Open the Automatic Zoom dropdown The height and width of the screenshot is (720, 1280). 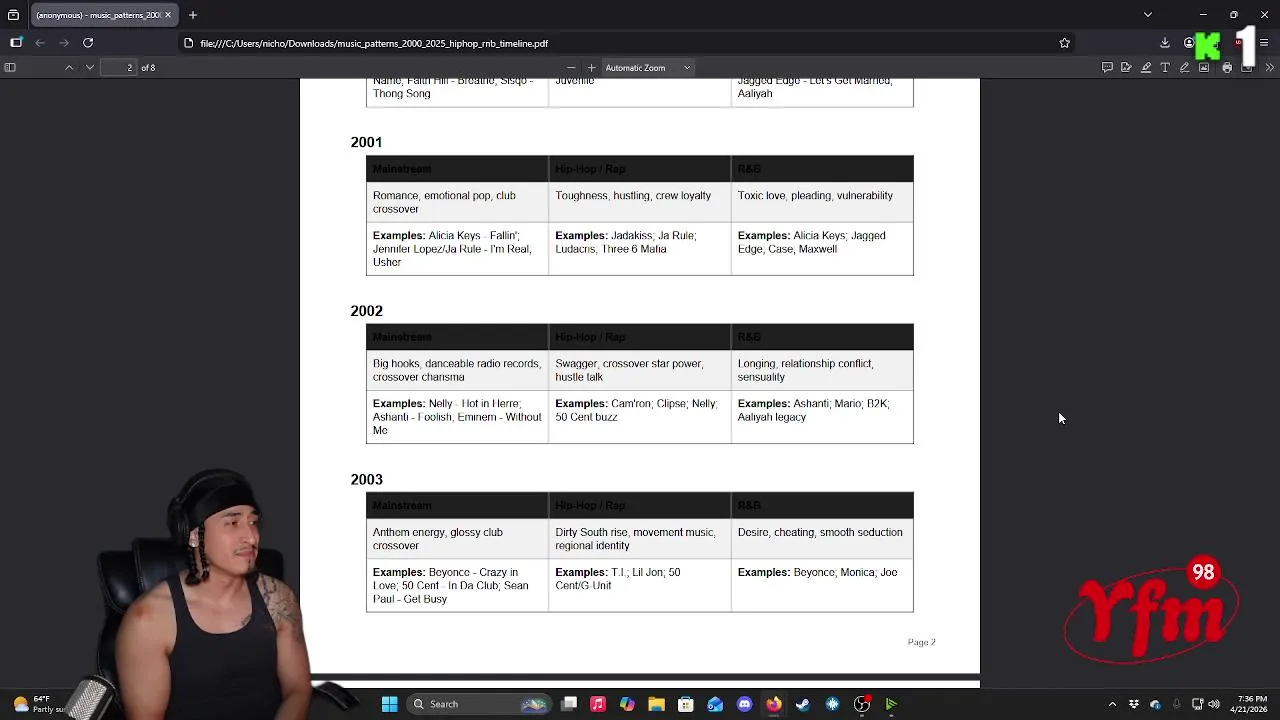coord(648,68)
